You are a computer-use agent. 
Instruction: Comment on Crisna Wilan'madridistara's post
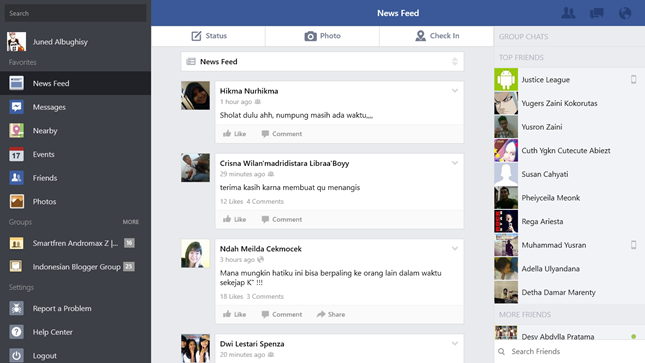[282, 219]
